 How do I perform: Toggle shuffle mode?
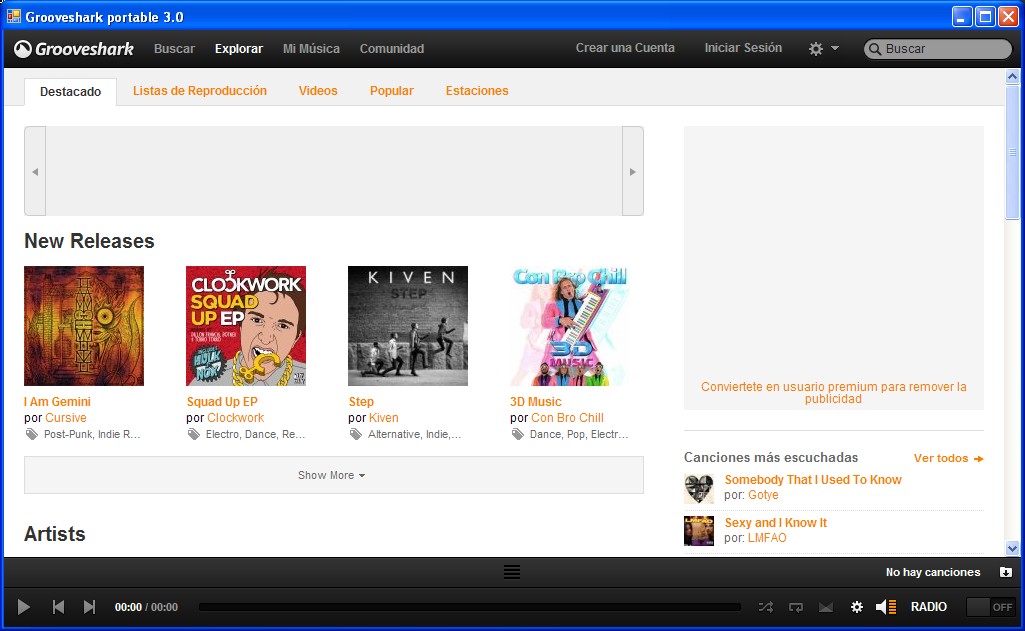pyautogui.click(x=765, y=607)
